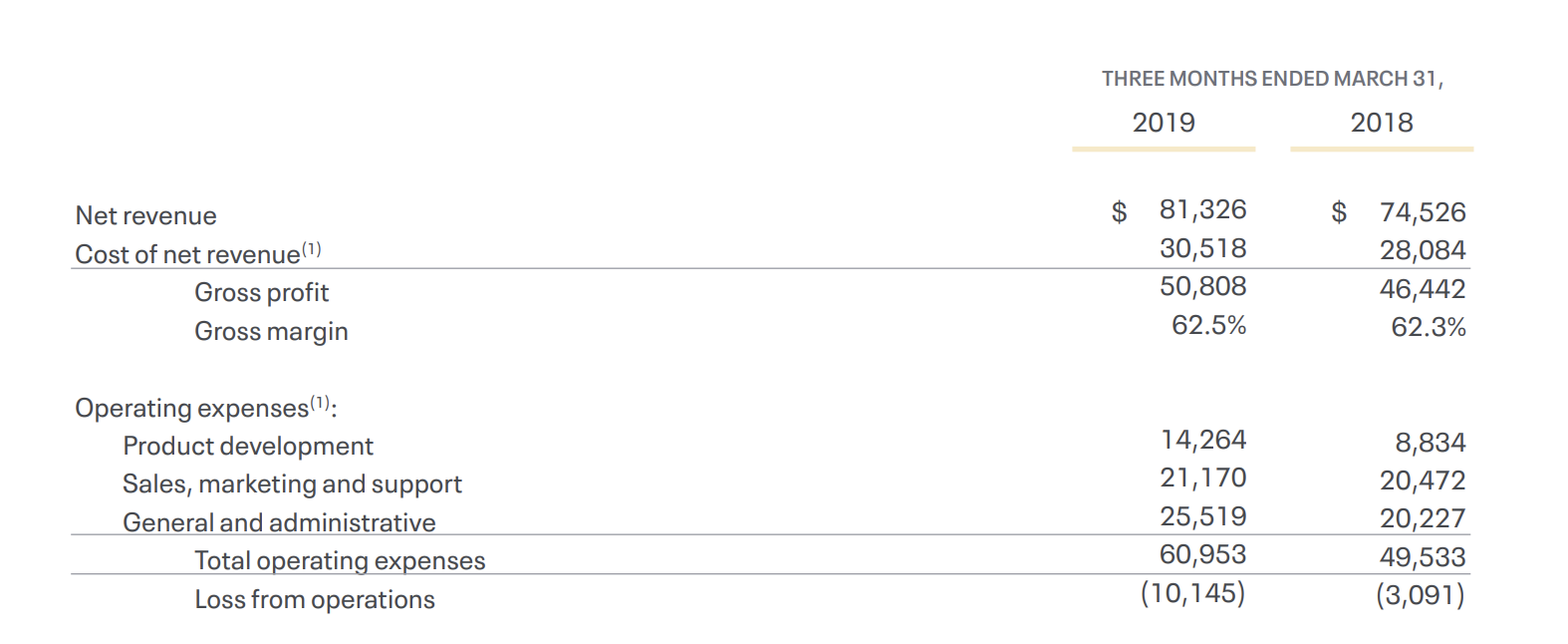Click the Net revenue row label
Screen dimensions: 1568x644
[145, 215]
